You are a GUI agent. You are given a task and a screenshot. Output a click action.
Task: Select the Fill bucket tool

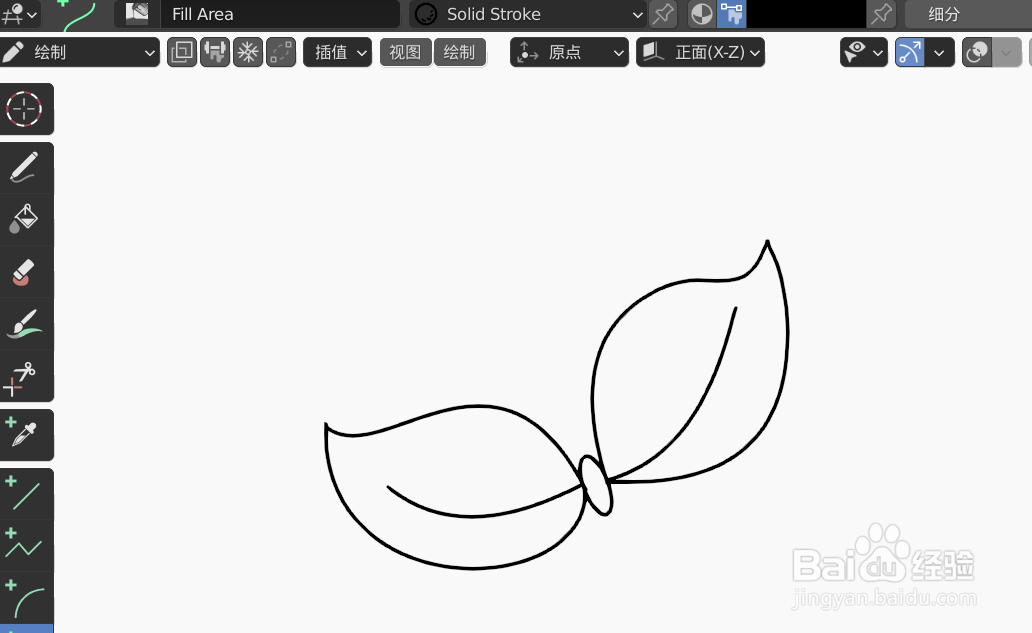pos(27,219)
